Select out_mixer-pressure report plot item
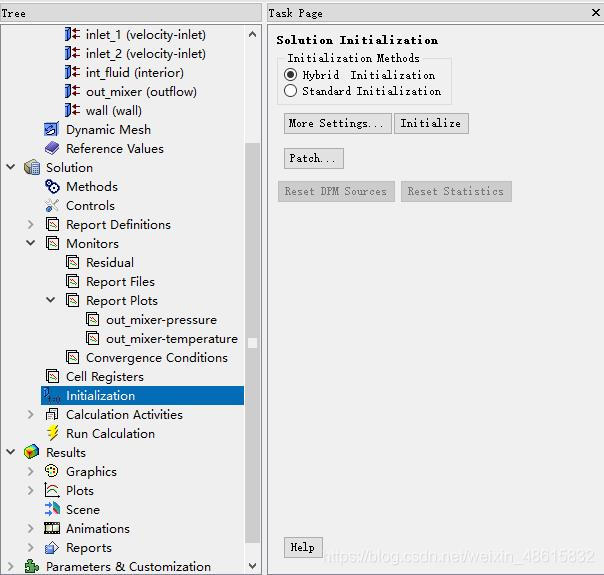This screenshot has width=604, height=575. pos(161,320)
